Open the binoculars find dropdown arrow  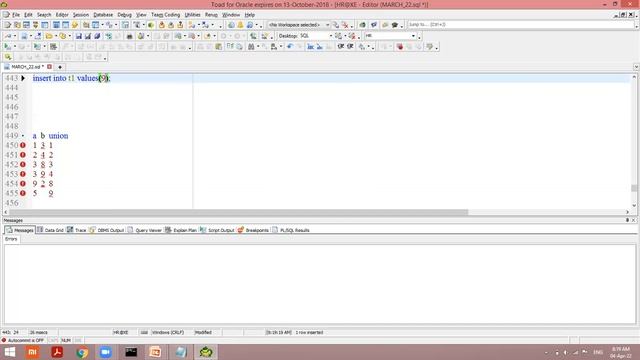coord(258,47)
